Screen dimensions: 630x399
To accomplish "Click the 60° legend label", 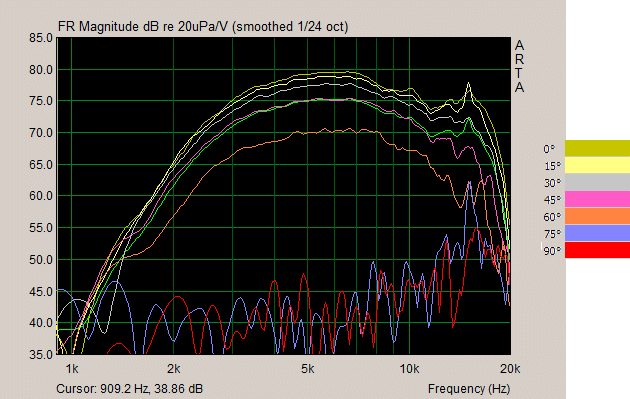I will coord(552,217).
